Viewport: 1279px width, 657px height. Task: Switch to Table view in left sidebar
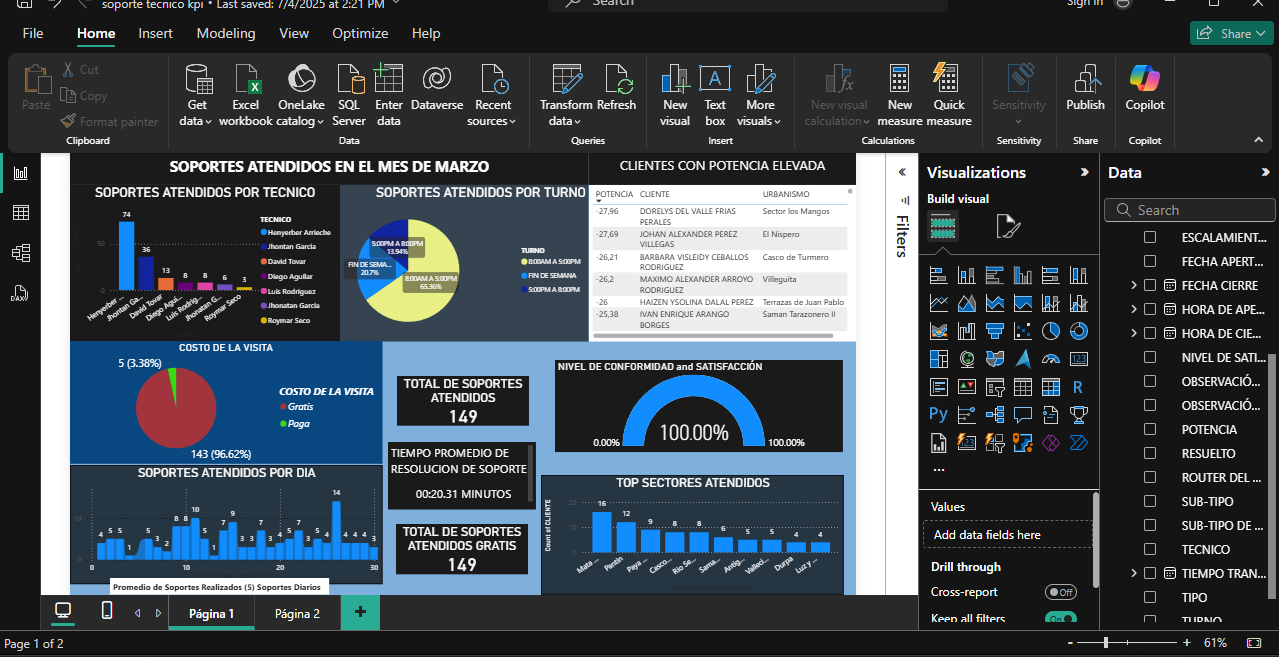click(21, 213)
